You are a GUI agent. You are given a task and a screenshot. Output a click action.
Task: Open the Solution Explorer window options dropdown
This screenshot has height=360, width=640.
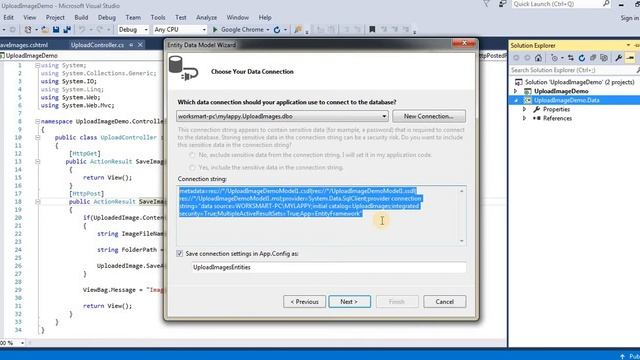[x=628, y=45]
